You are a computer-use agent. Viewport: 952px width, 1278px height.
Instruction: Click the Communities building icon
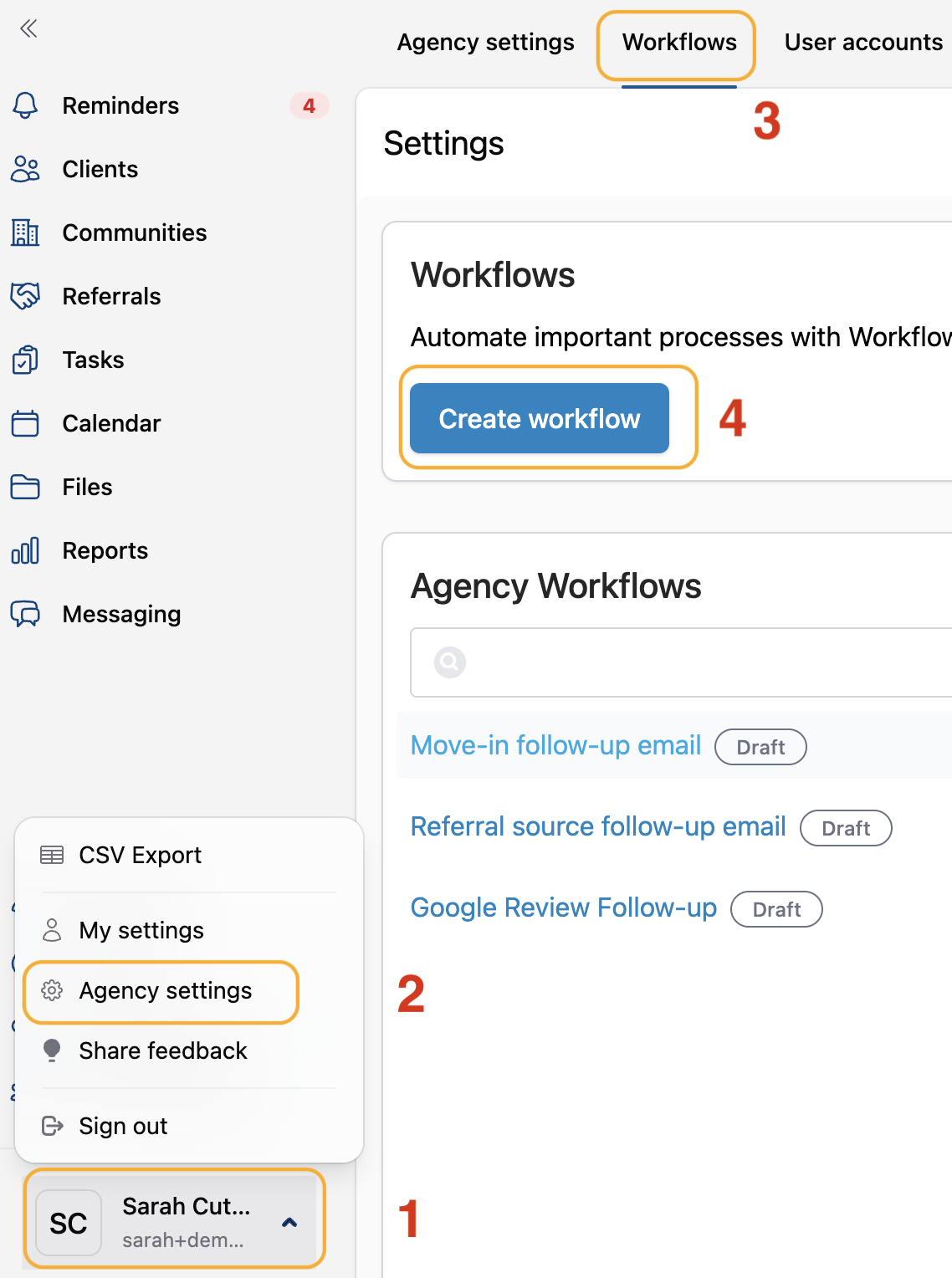click(x=25, y=233)
